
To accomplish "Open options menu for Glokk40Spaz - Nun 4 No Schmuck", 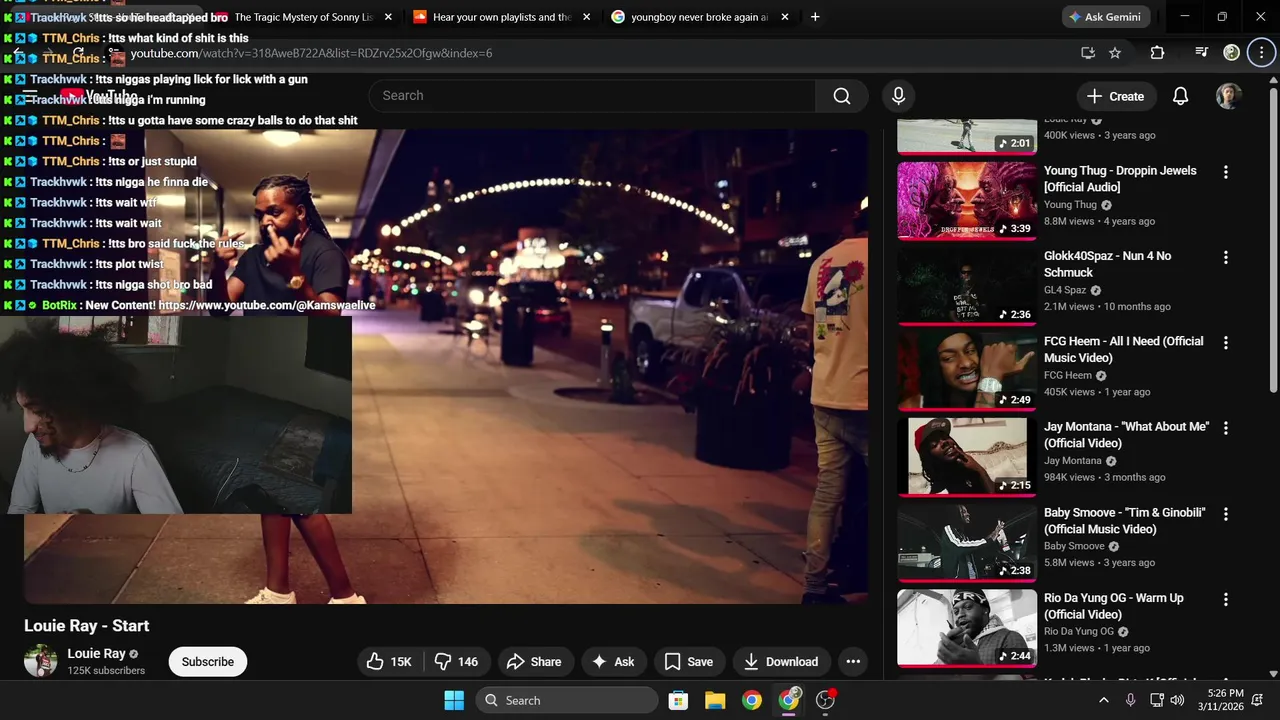I will (x=1226, y=257).
